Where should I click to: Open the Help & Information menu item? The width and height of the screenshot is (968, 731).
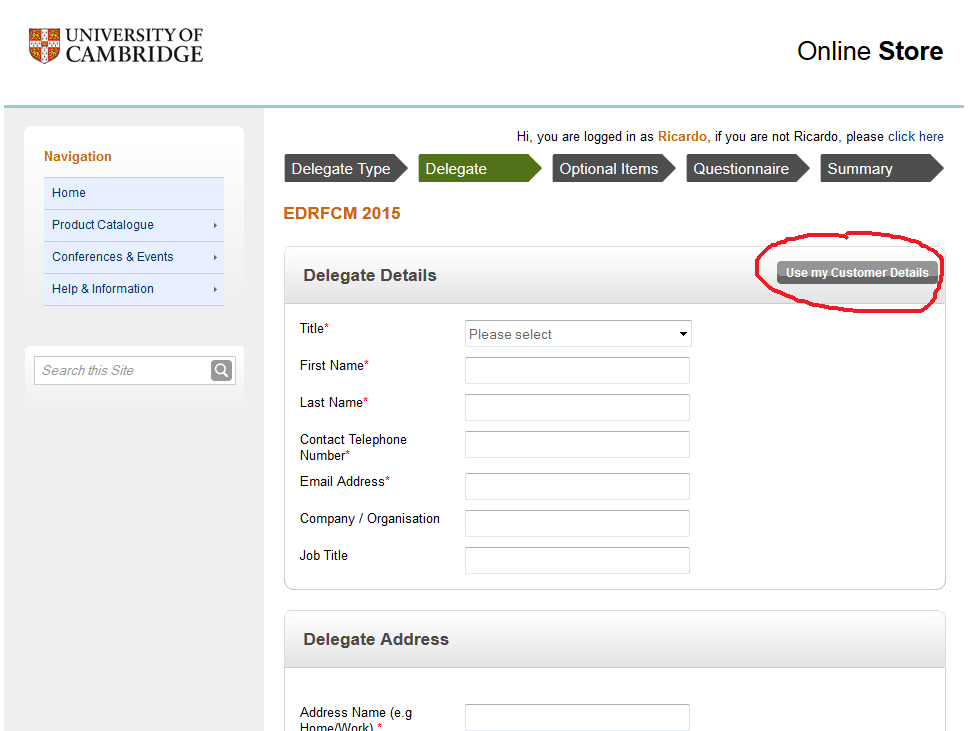133,289
